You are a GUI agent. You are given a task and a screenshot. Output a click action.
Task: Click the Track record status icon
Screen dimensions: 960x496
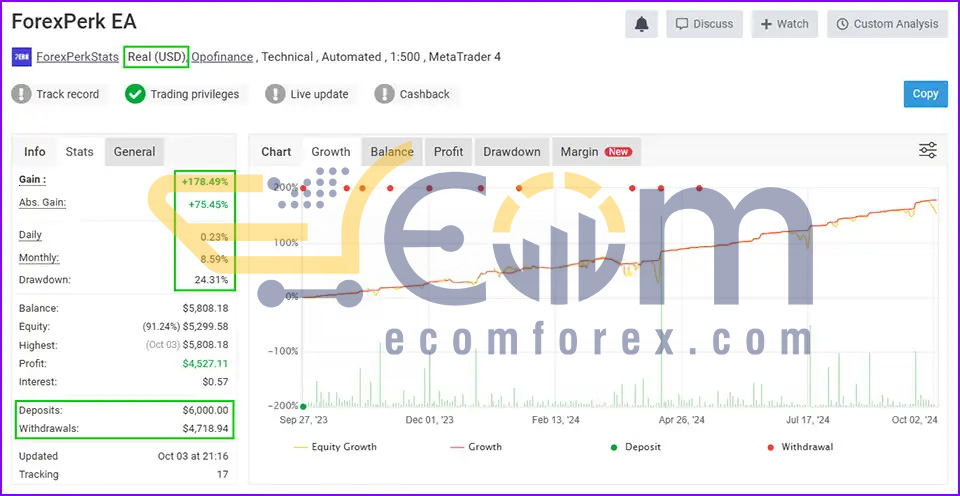point(21,94)
